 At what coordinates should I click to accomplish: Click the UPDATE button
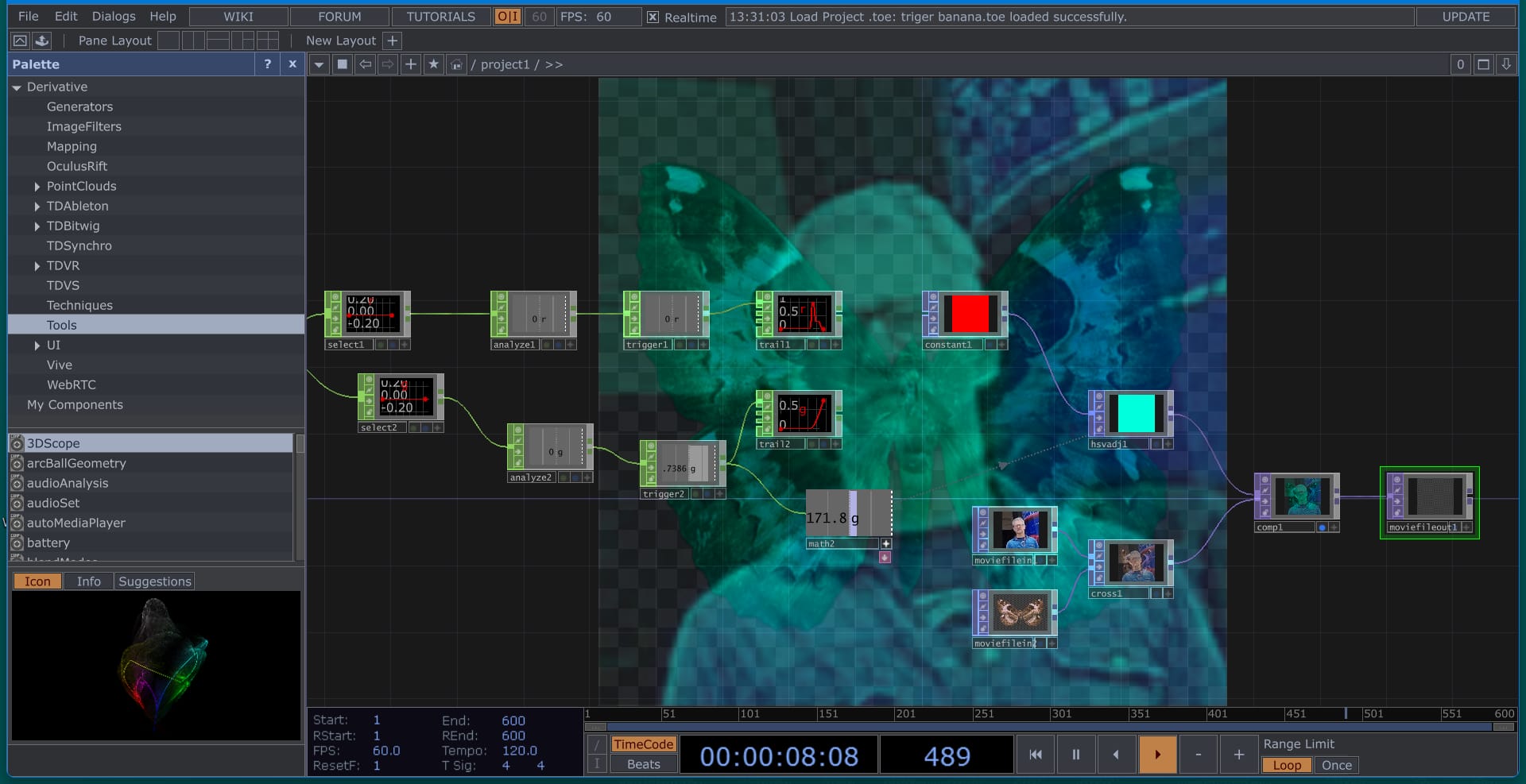(1466, 17)
